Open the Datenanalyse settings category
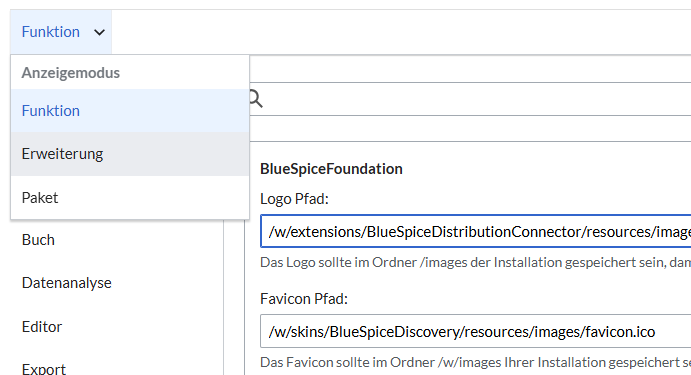The height and width of the screenshot is (375, 691). [67, 283]
